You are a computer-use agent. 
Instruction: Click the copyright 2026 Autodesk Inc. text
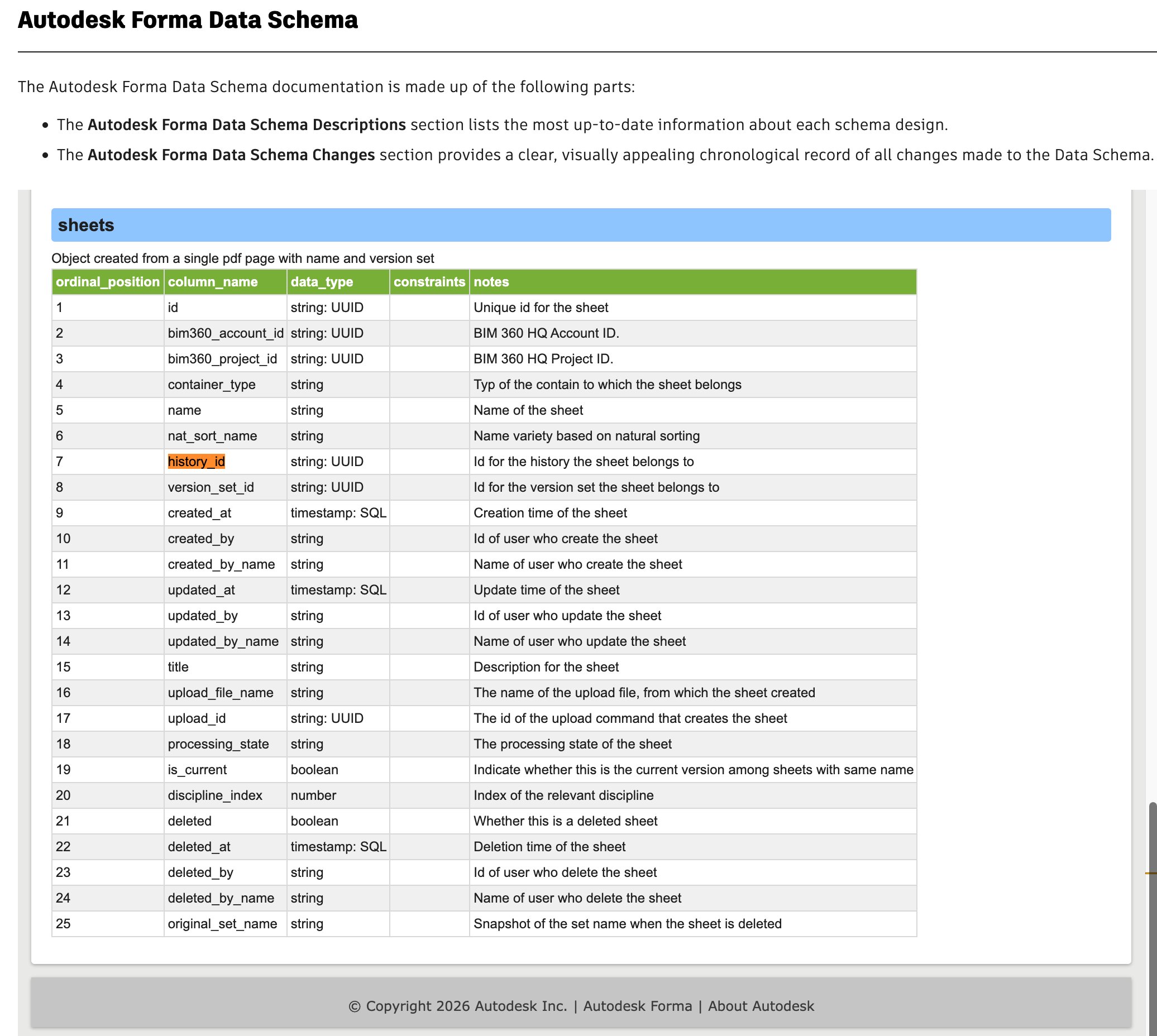[x=458, y=1006]
